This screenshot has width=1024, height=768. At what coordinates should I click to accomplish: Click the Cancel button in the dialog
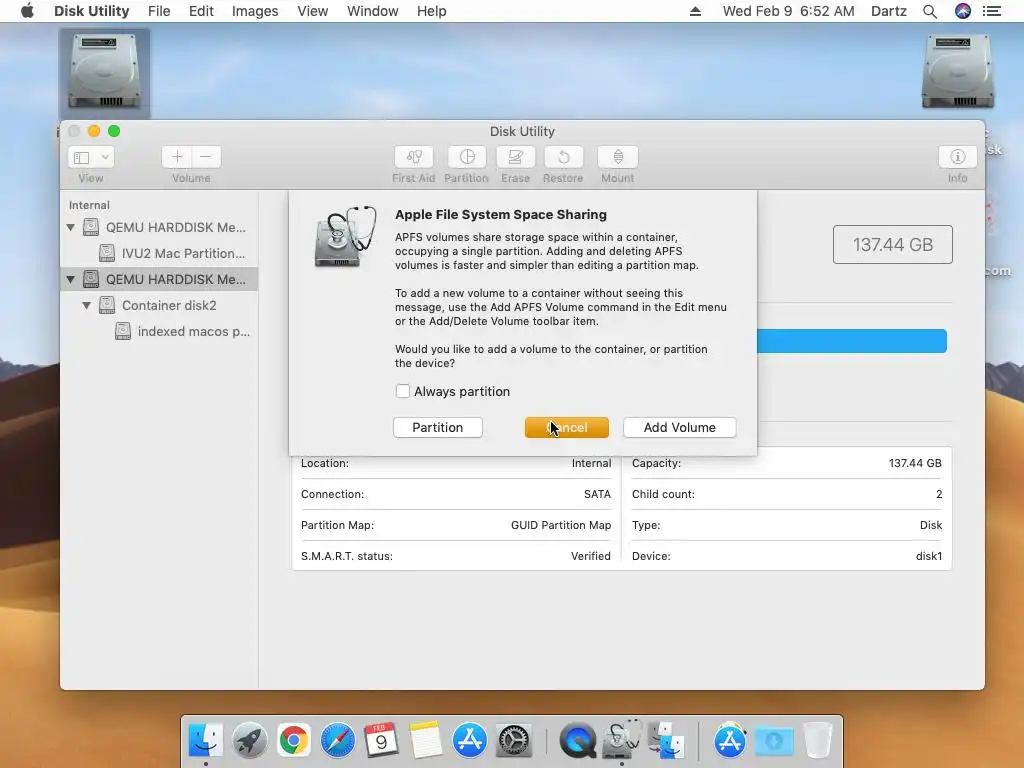pyautogui.click(x=567, y=427)
